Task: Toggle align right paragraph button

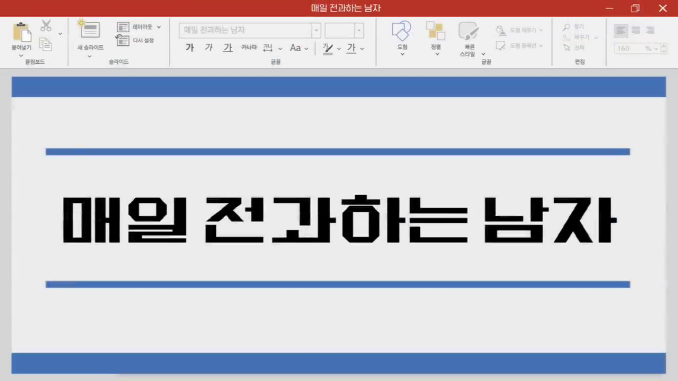Action: pyautogui.click(x=650, y=30)
